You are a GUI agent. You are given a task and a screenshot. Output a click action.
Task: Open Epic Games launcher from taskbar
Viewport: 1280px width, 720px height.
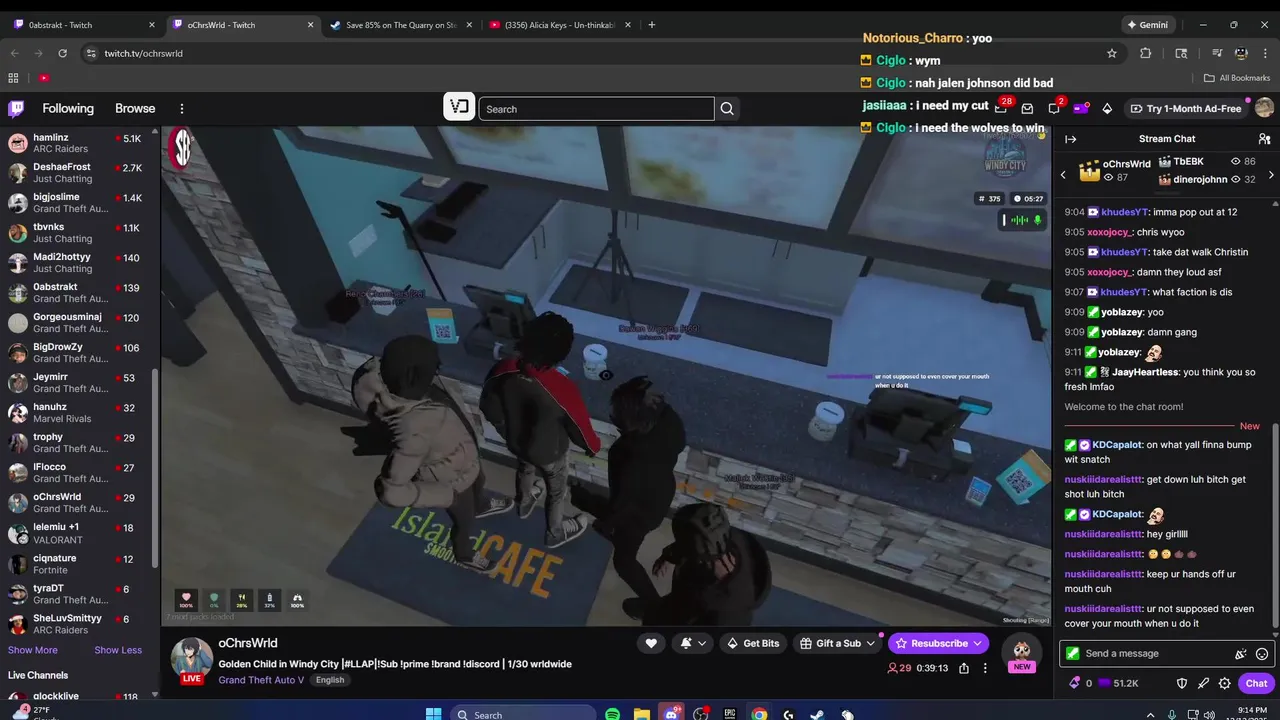pos(730,714)
